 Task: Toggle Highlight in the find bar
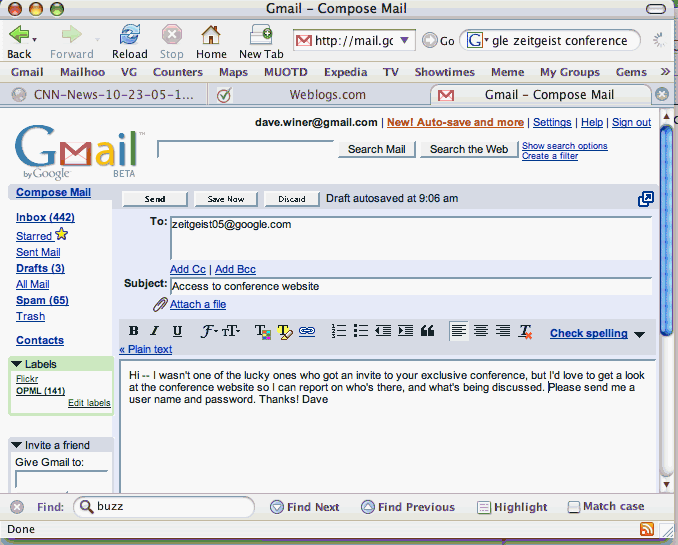511,507
